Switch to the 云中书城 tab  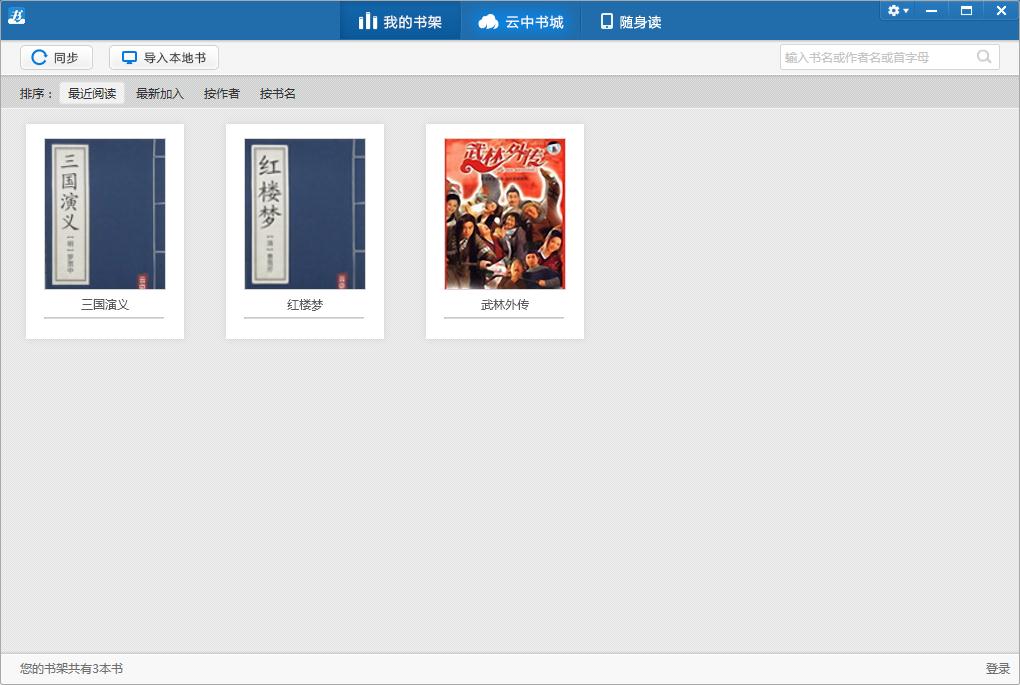click(x=520, y=19)
